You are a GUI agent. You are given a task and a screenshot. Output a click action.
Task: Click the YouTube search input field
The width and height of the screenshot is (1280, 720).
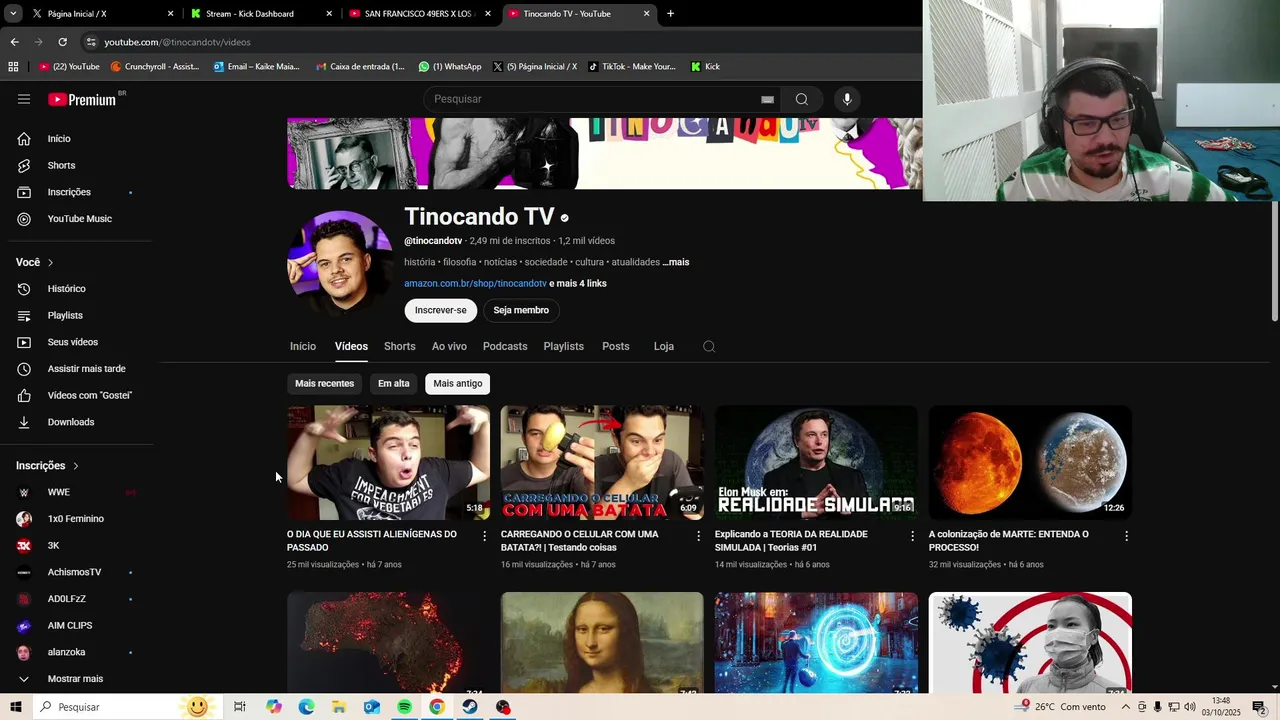click(x=595, y=99)
